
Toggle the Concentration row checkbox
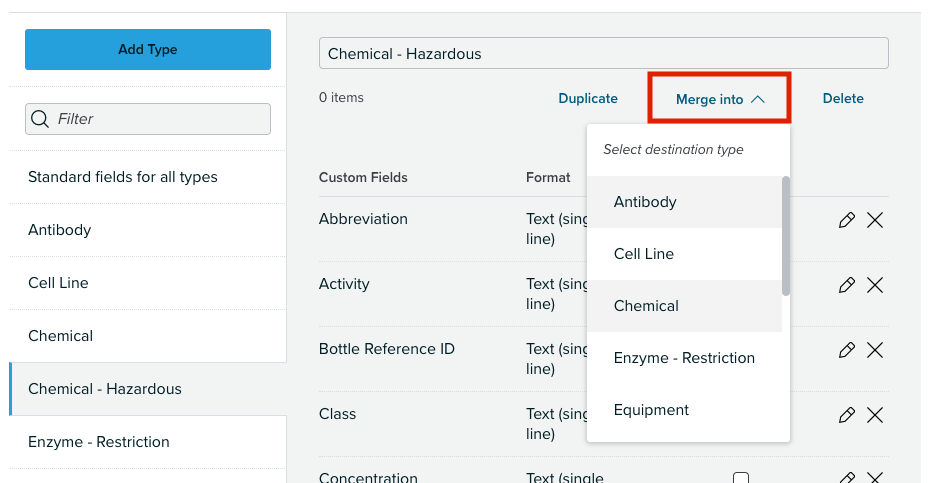tap(741, 478)
